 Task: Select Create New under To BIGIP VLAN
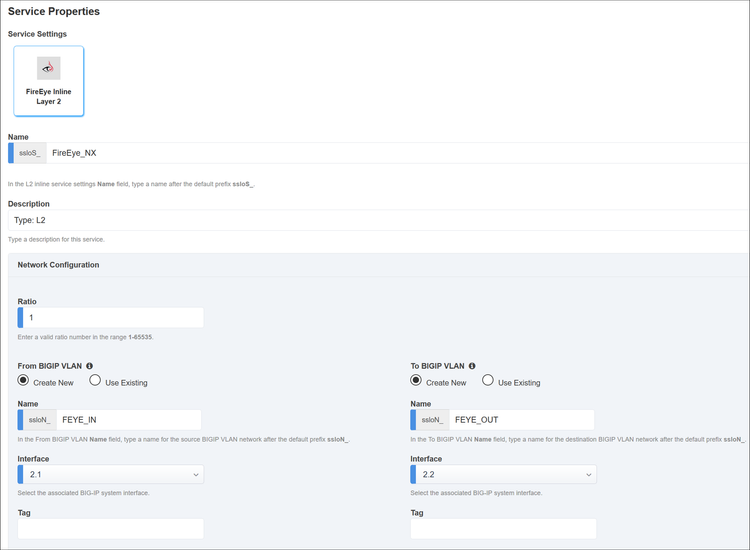pyautogui.click(x=416, y=380)
